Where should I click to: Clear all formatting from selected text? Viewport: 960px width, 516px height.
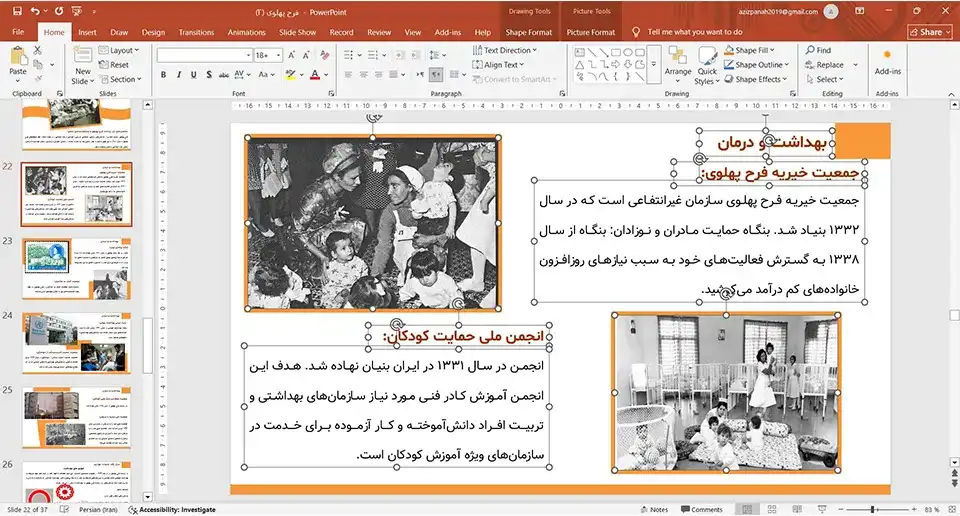point(324,55)
